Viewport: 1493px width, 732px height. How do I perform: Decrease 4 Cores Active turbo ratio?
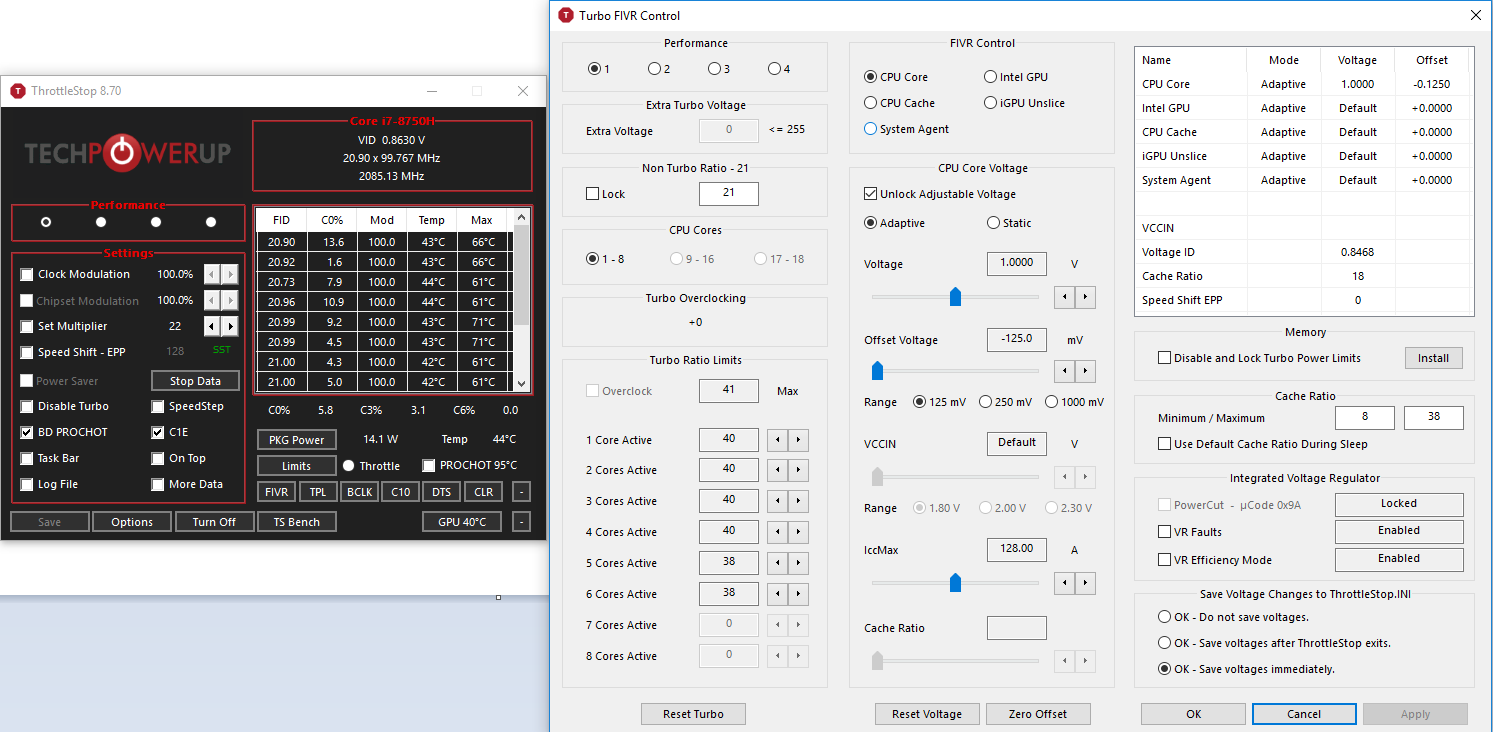[x=777, y=532]
